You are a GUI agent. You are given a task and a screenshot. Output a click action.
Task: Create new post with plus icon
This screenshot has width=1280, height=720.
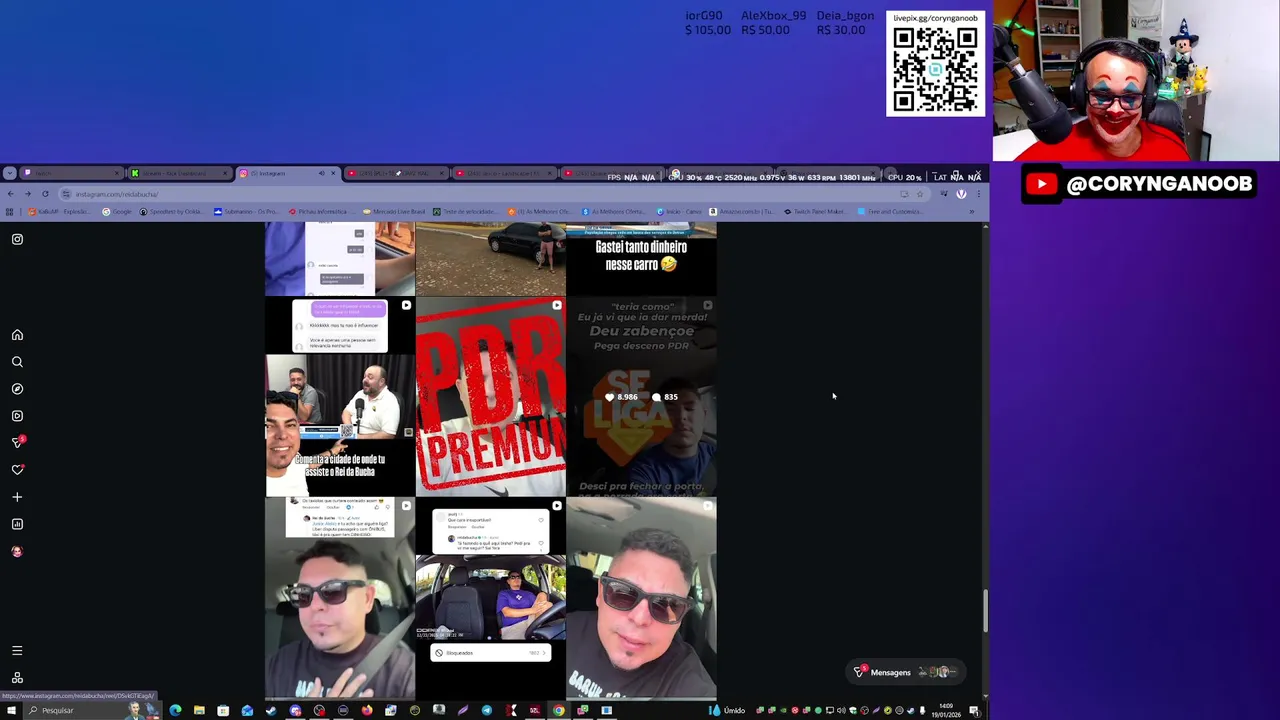[x=17, y=497]
